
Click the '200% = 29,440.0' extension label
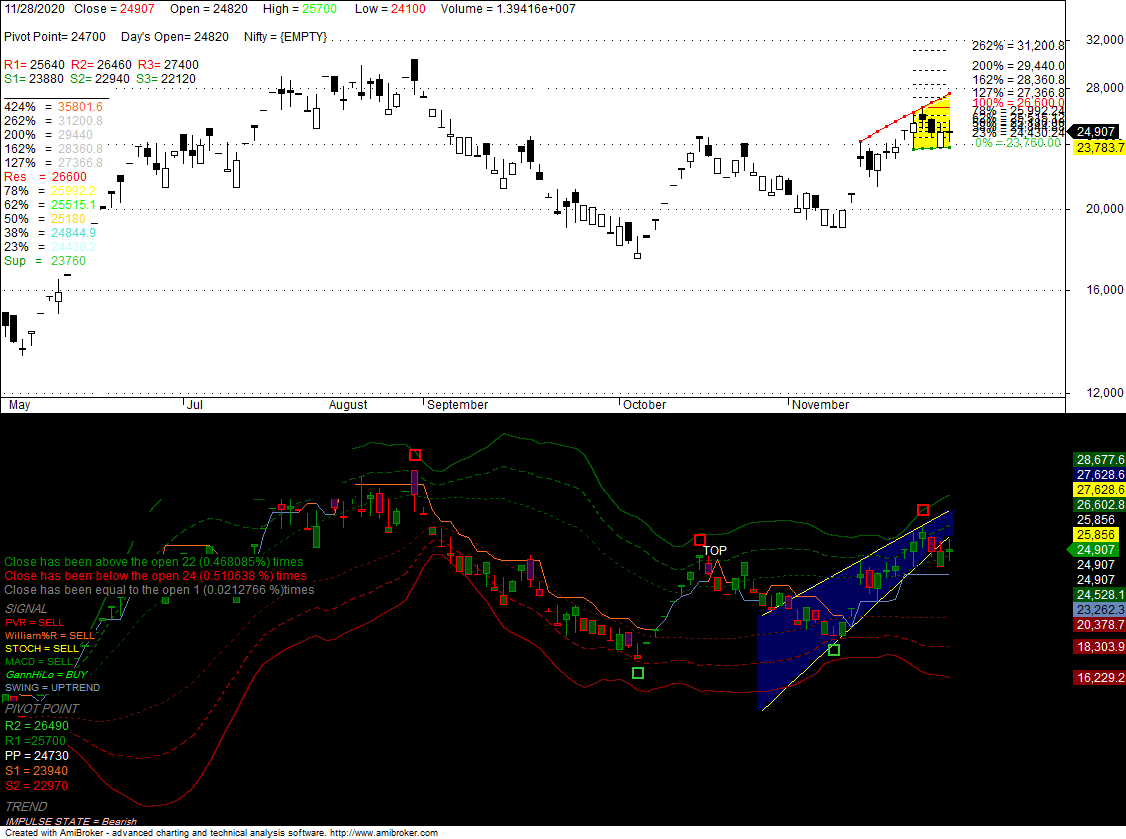click(1018, 66)
